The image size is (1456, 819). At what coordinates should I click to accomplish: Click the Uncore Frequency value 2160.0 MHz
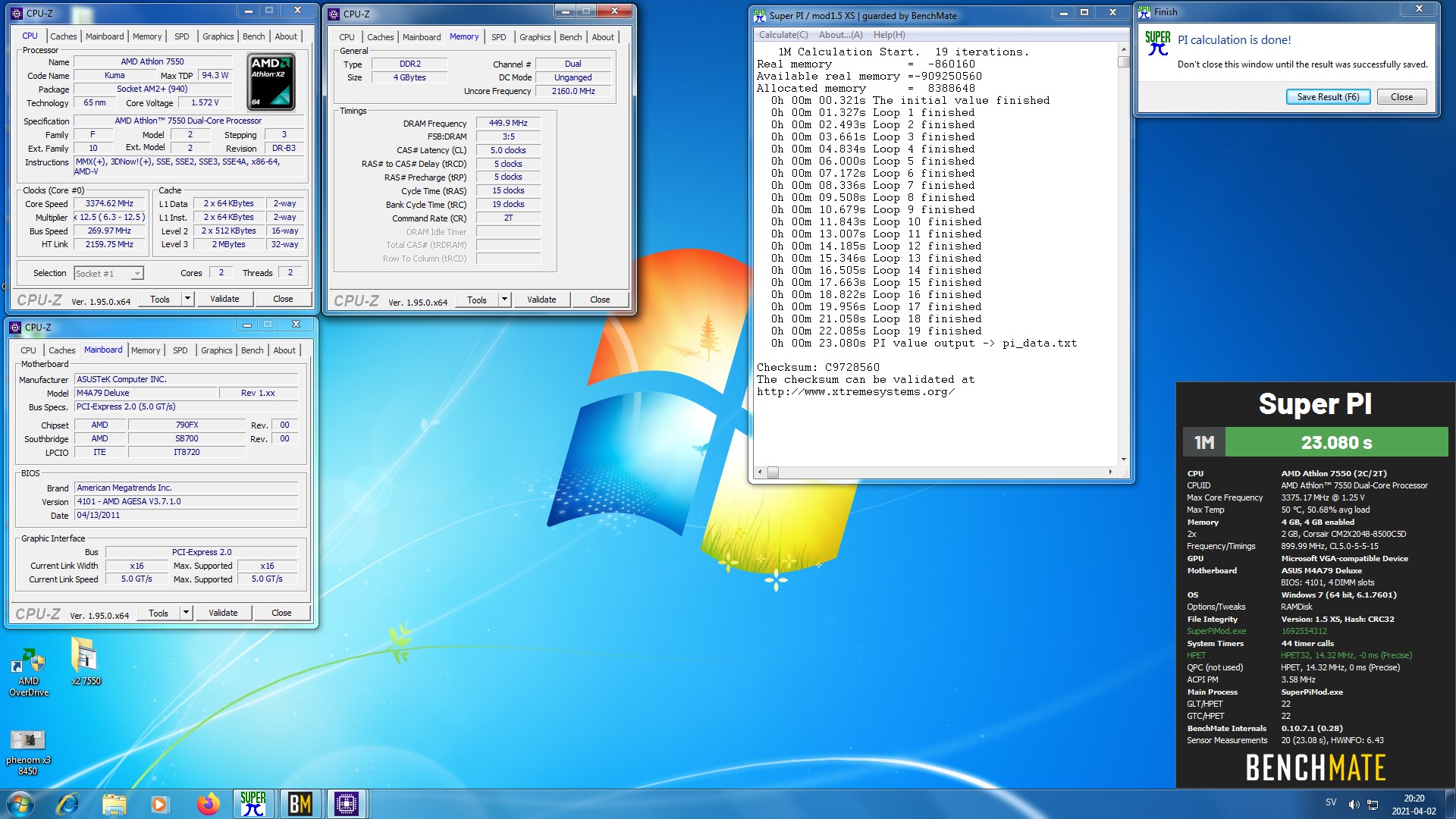573,91
